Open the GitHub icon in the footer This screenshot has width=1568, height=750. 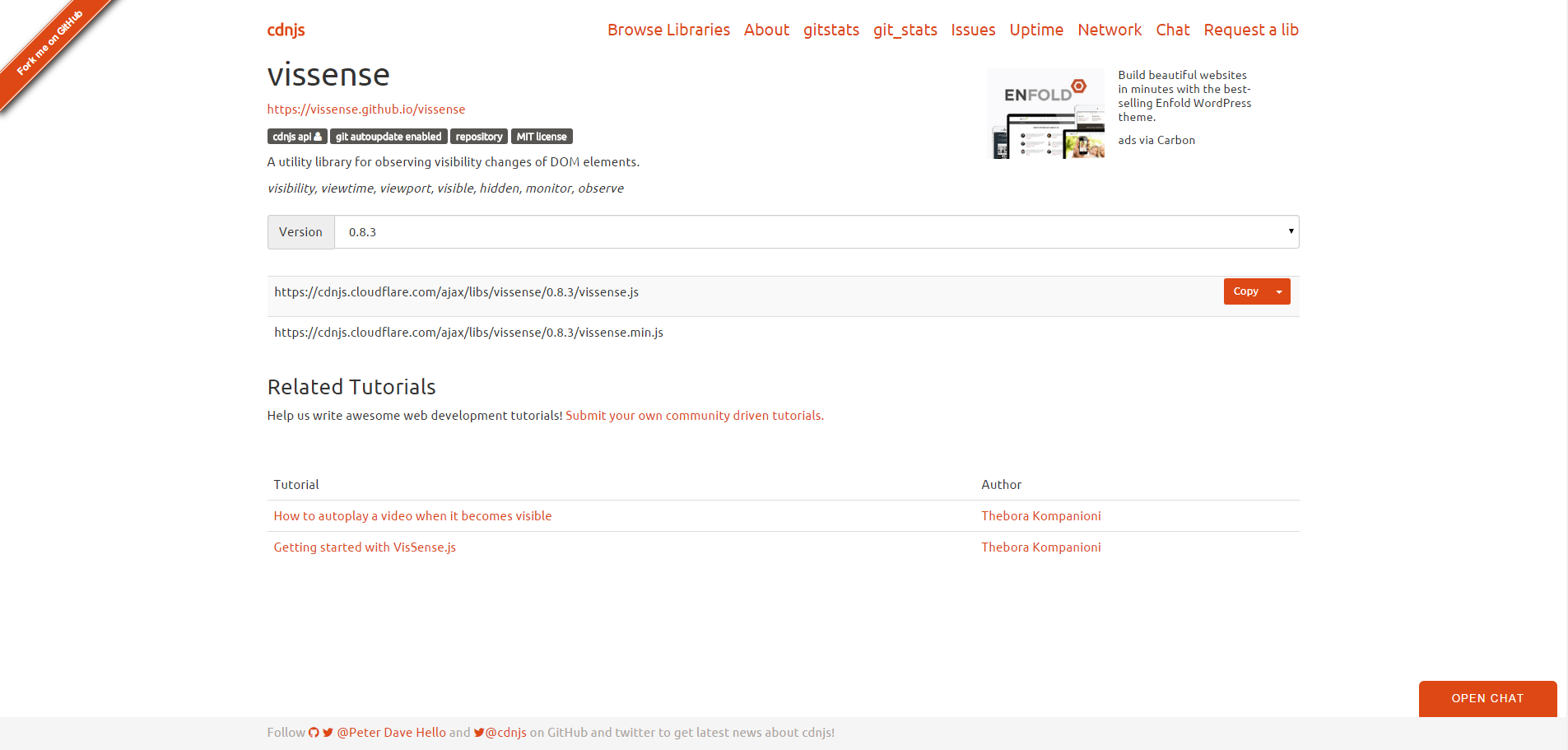[x=314, y=733]
